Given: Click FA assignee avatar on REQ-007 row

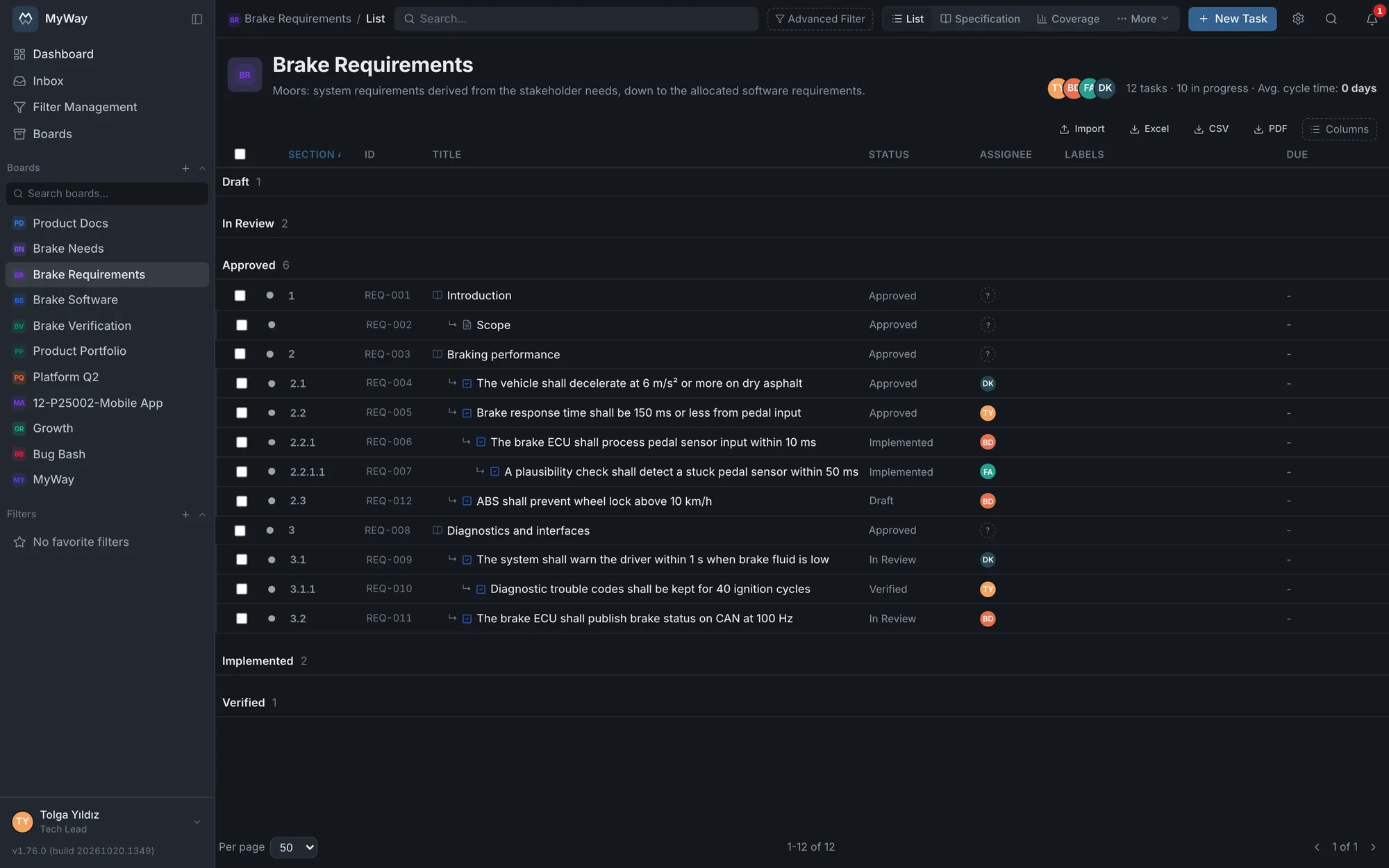Looking at the screenshot, I should click(x=988, y=471).
